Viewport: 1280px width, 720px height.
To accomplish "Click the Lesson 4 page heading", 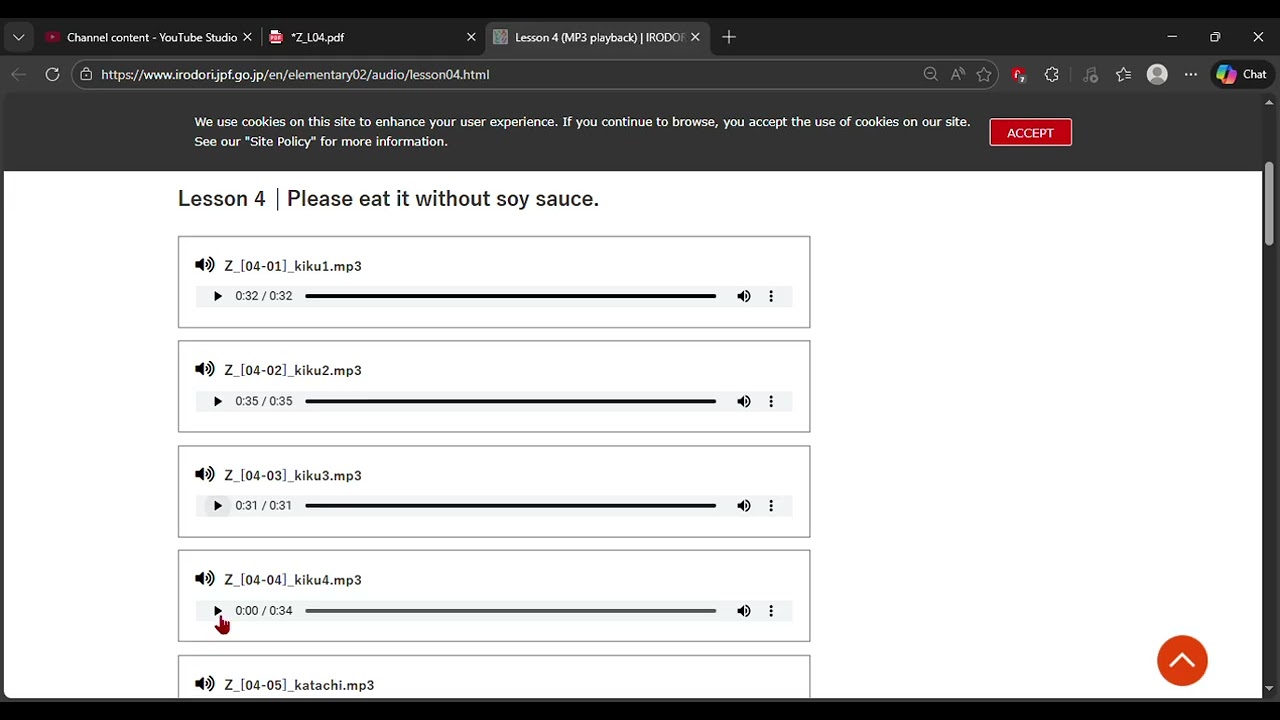I will point(388,198).
